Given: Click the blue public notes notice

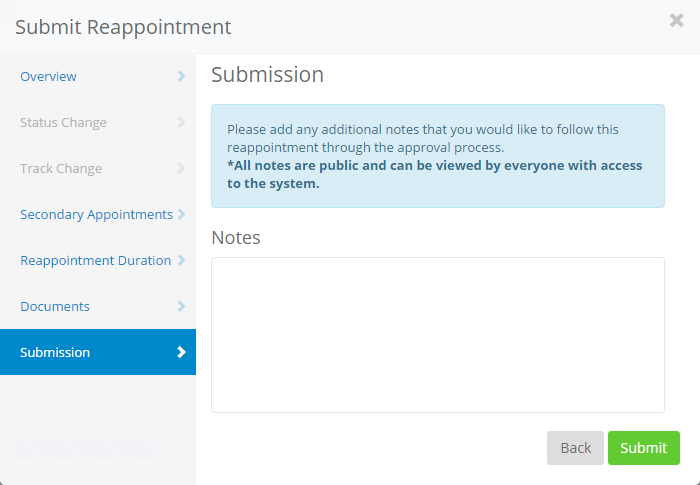Looking at the screenshot, I should [x=437, y=156].
